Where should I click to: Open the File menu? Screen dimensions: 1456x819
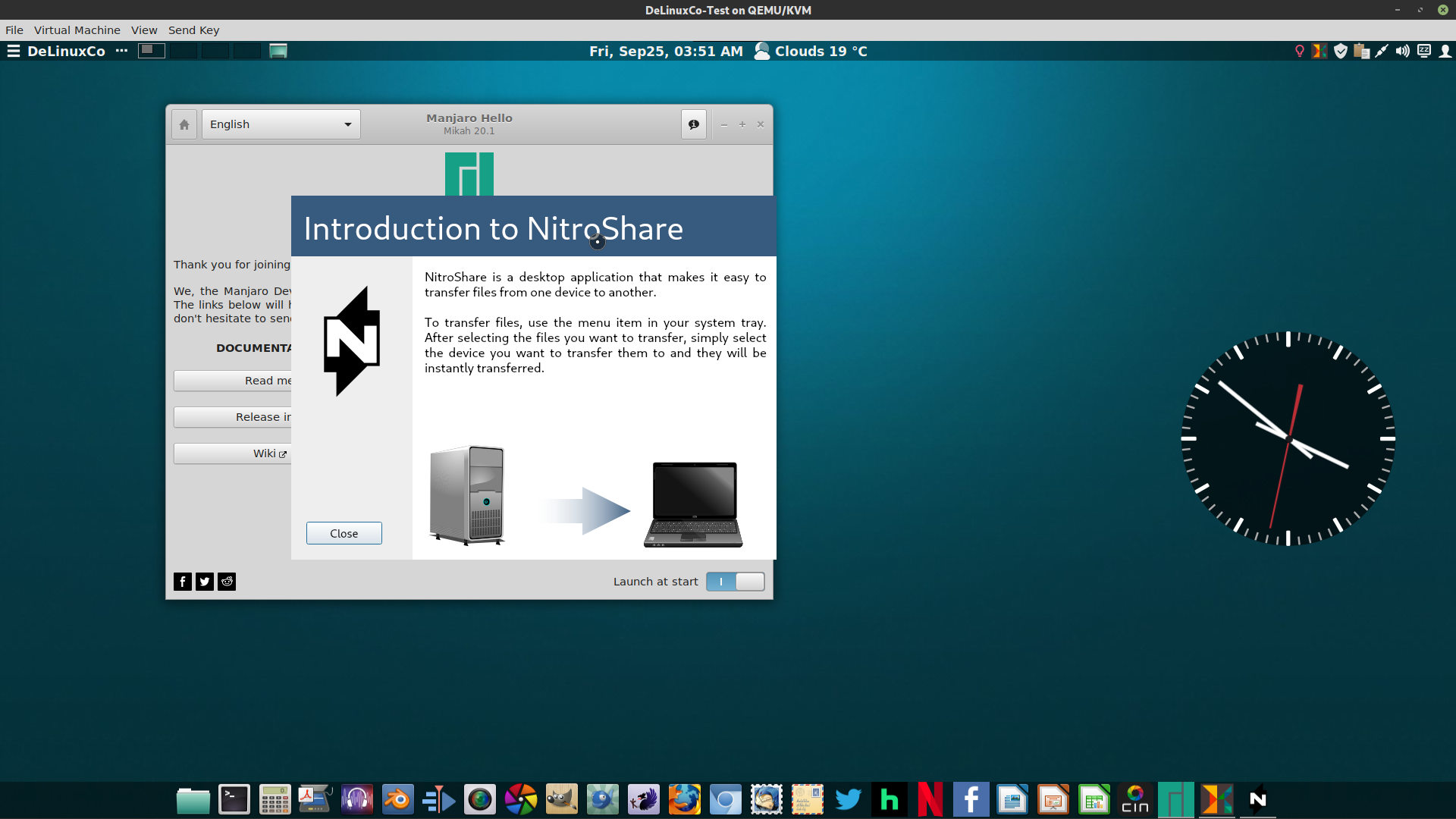(x=14, y=30)
